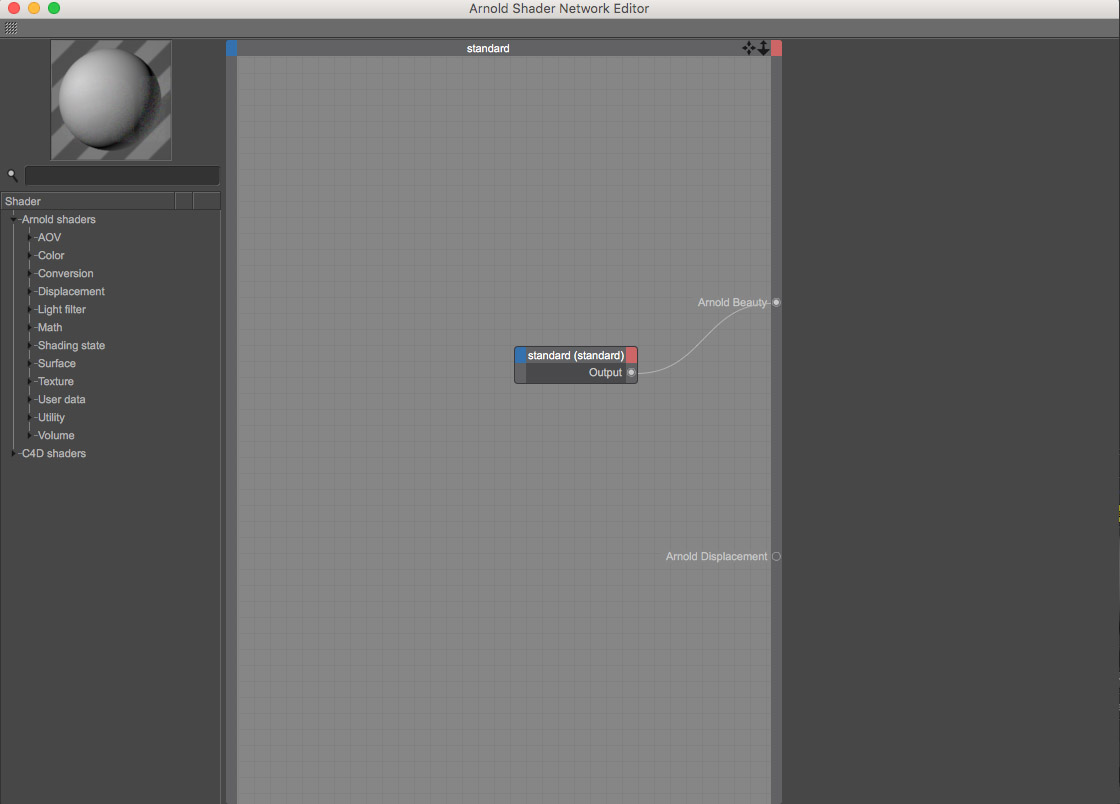
Task: Click the magnifier search icon
Action: click(x=13, y=175)
